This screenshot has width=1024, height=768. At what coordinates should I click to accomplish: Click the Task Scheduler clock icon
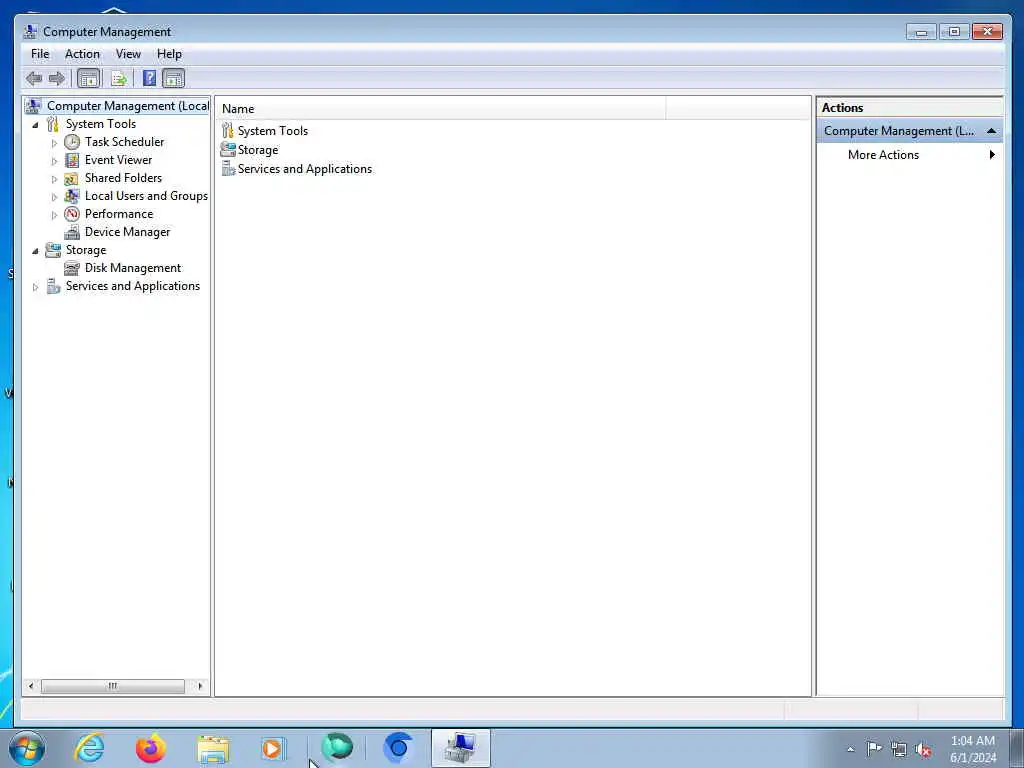[x=72, y=142]
